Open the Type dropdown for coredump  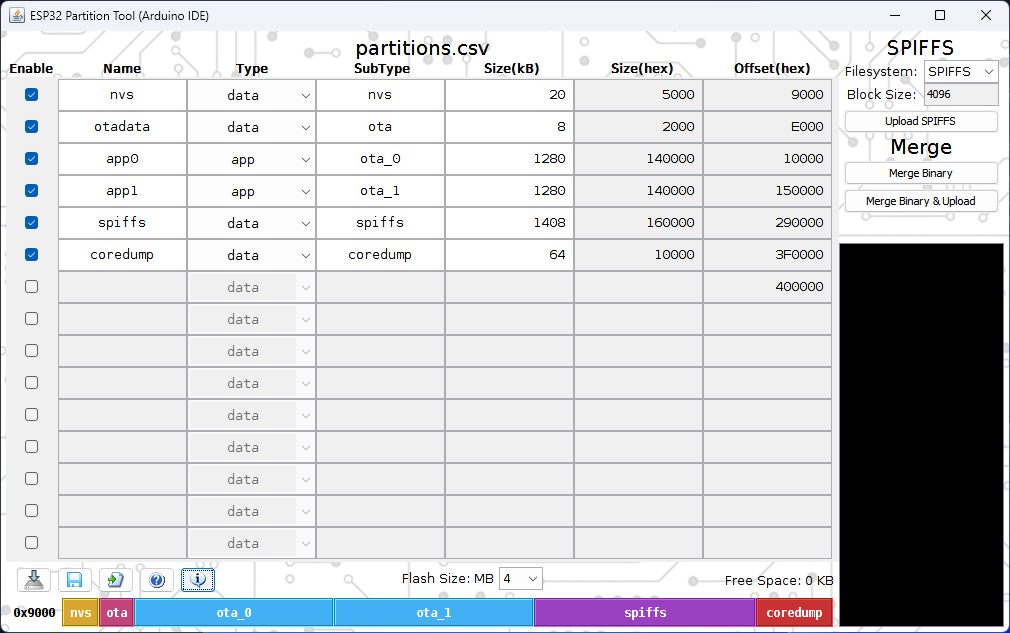click(x=251, y=255)
